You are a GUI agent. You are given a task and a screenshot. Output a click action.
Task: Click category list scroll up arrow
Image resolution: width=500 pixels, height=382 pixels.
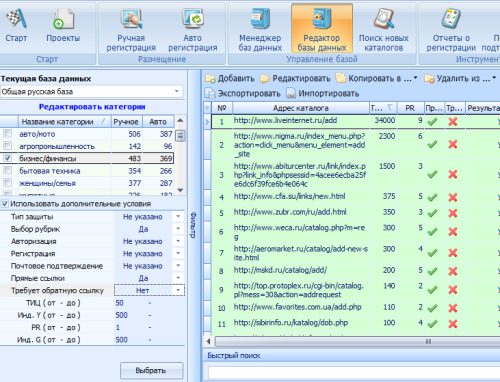click(180, 120)
